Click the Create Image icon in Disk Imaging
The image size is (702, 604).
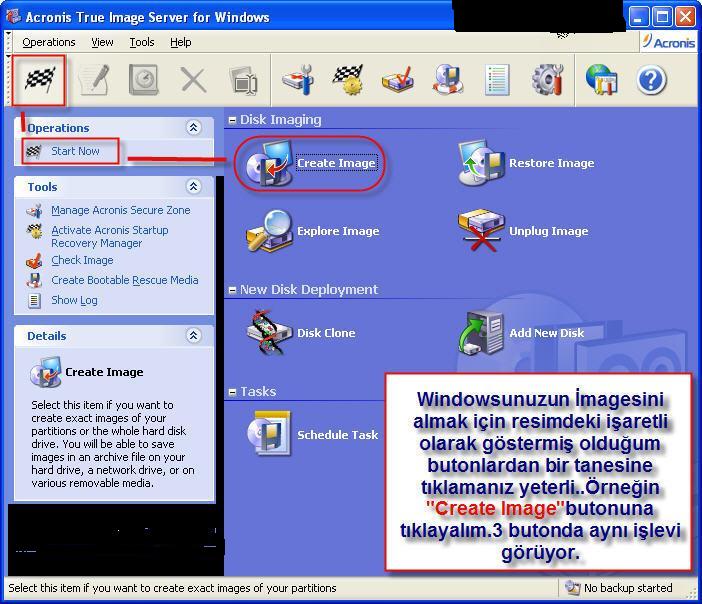(x=268, y=163)
